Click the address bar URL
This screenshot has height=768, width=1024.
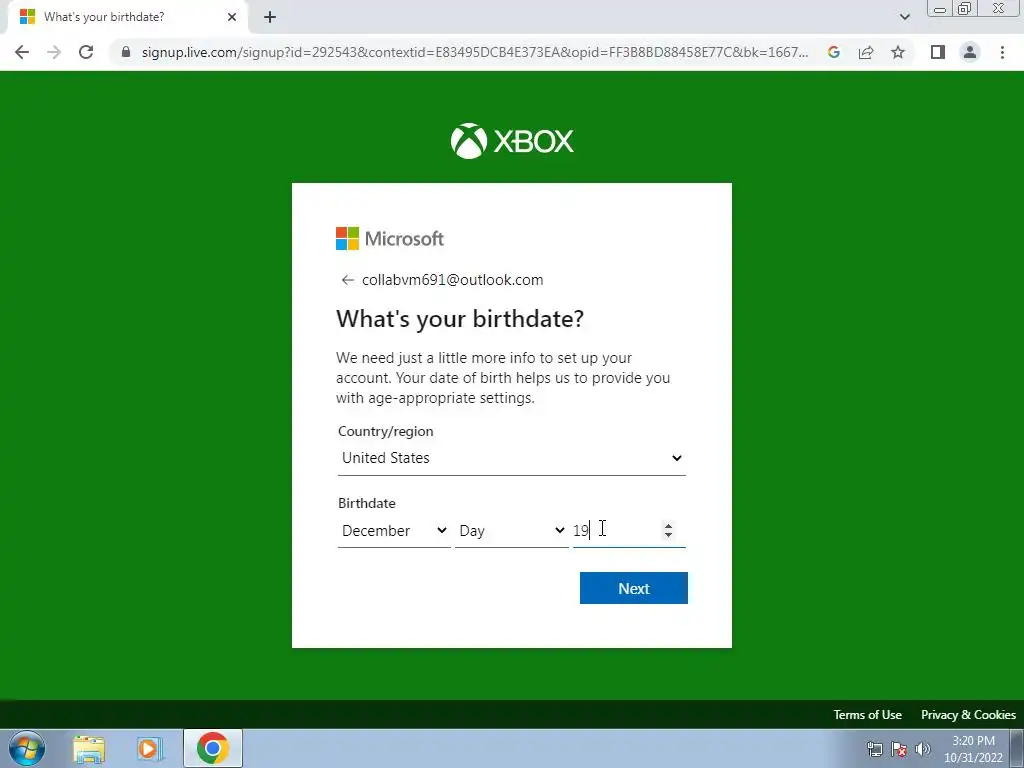tap(475, 52)
